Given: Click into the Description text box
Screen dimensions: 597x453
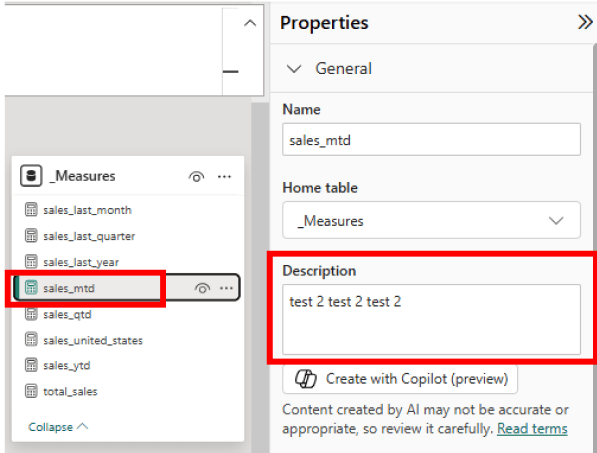Looking at the screenshot, I should pos(431,319).
